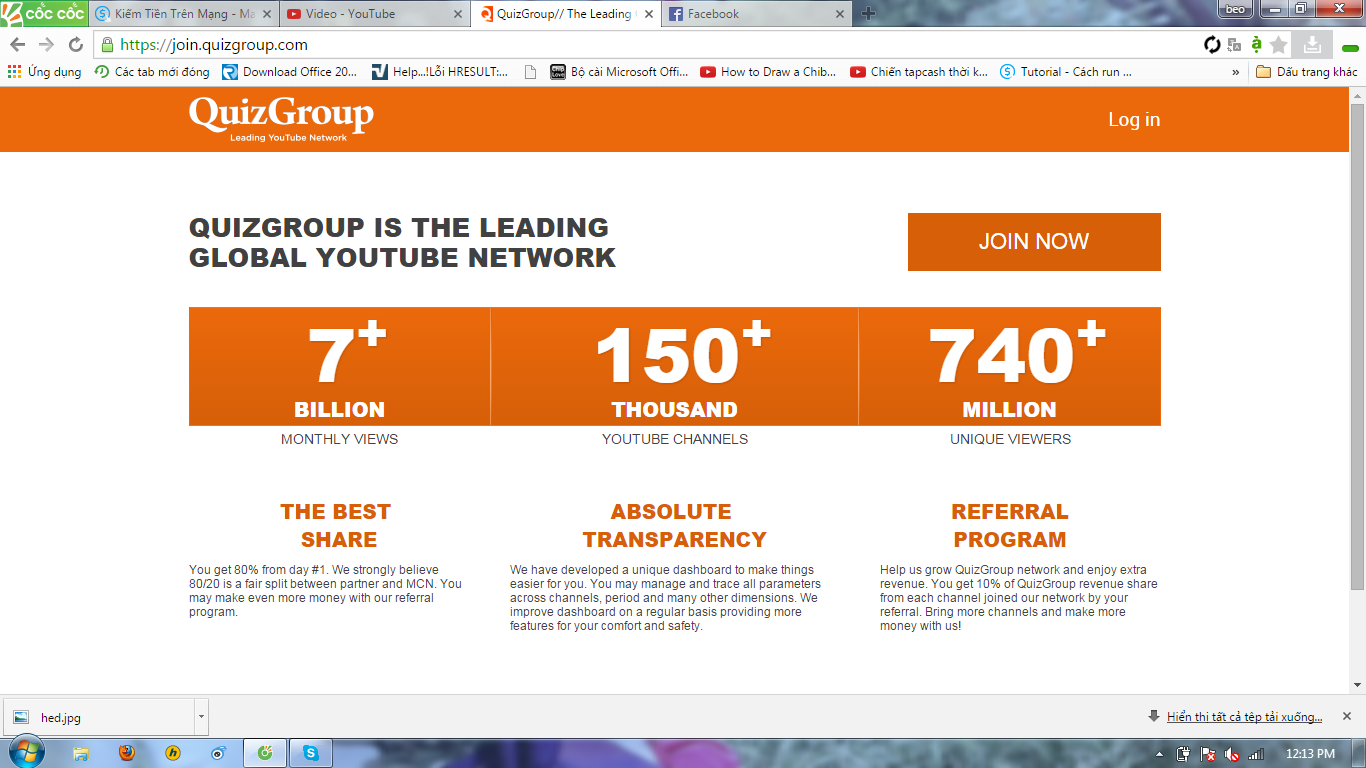Open the Windows Start menu
Viewport: 1366px width, 768px height.
click(x=26, y=753)
